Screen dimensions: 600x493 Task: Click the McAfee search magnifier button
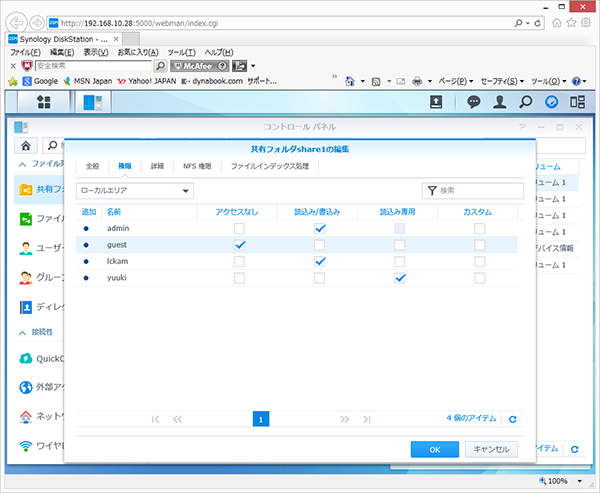[x=160, y=66]
